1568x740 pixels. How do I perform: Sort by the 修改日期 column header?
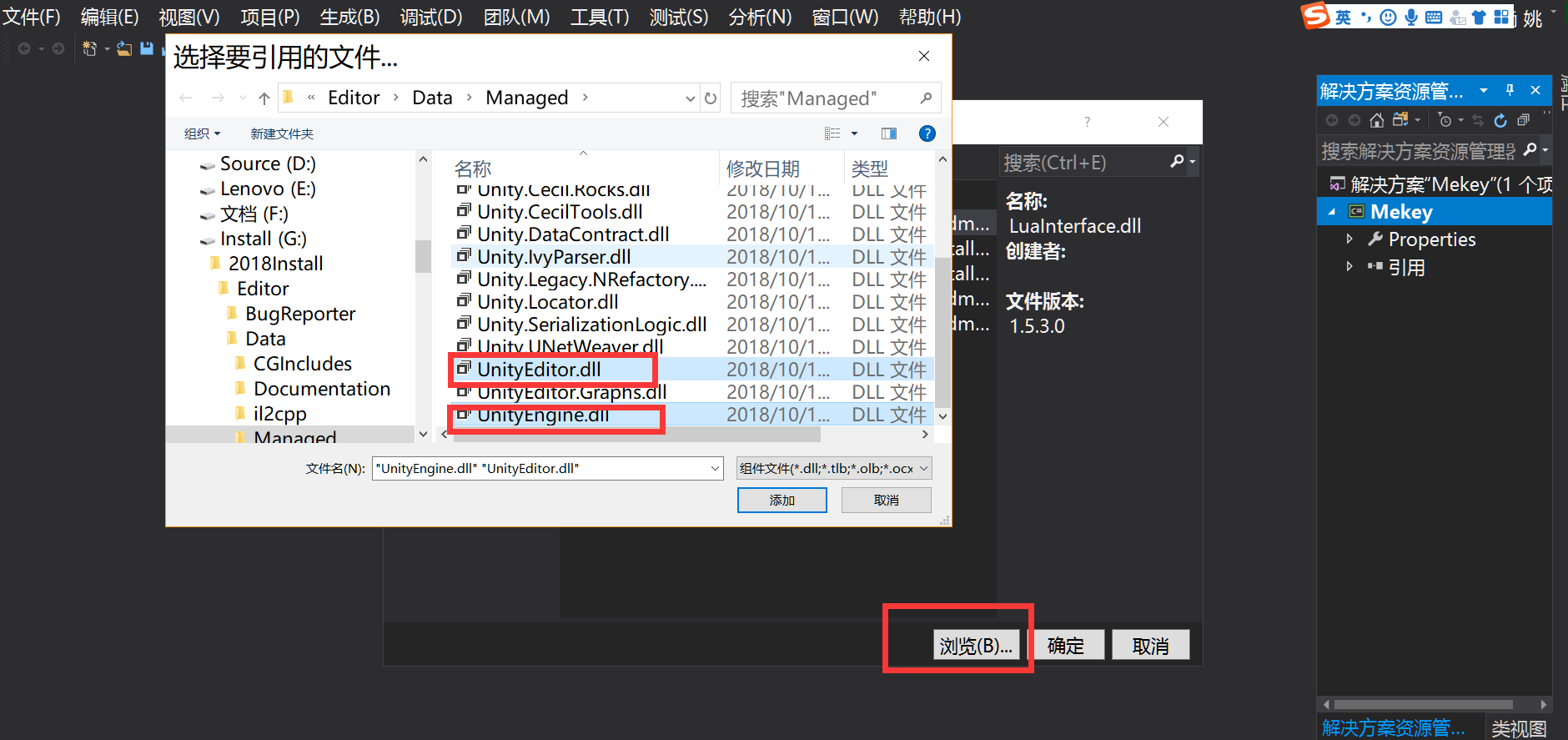pyautogui.click(x=762, y=169)
